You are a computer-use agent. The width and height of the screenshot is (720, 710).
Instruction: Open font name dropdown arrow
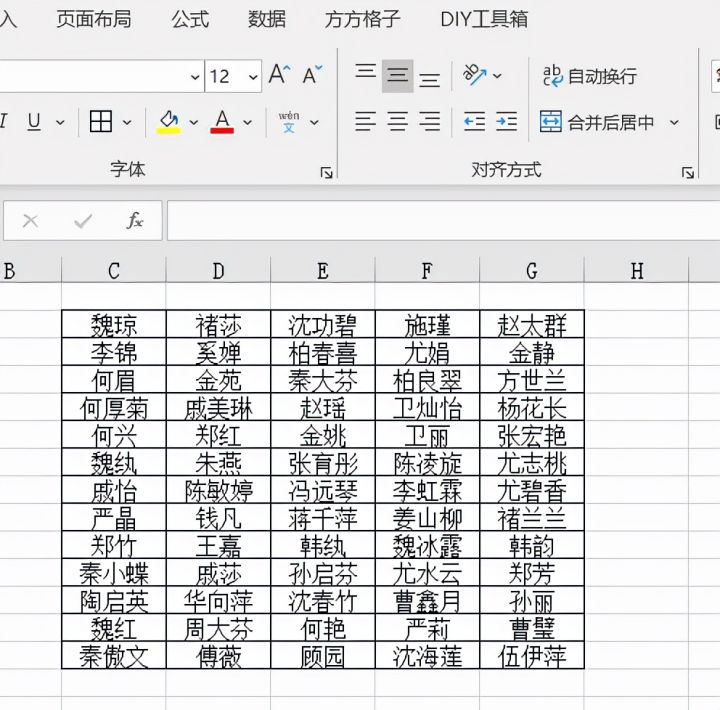[195, 77]
